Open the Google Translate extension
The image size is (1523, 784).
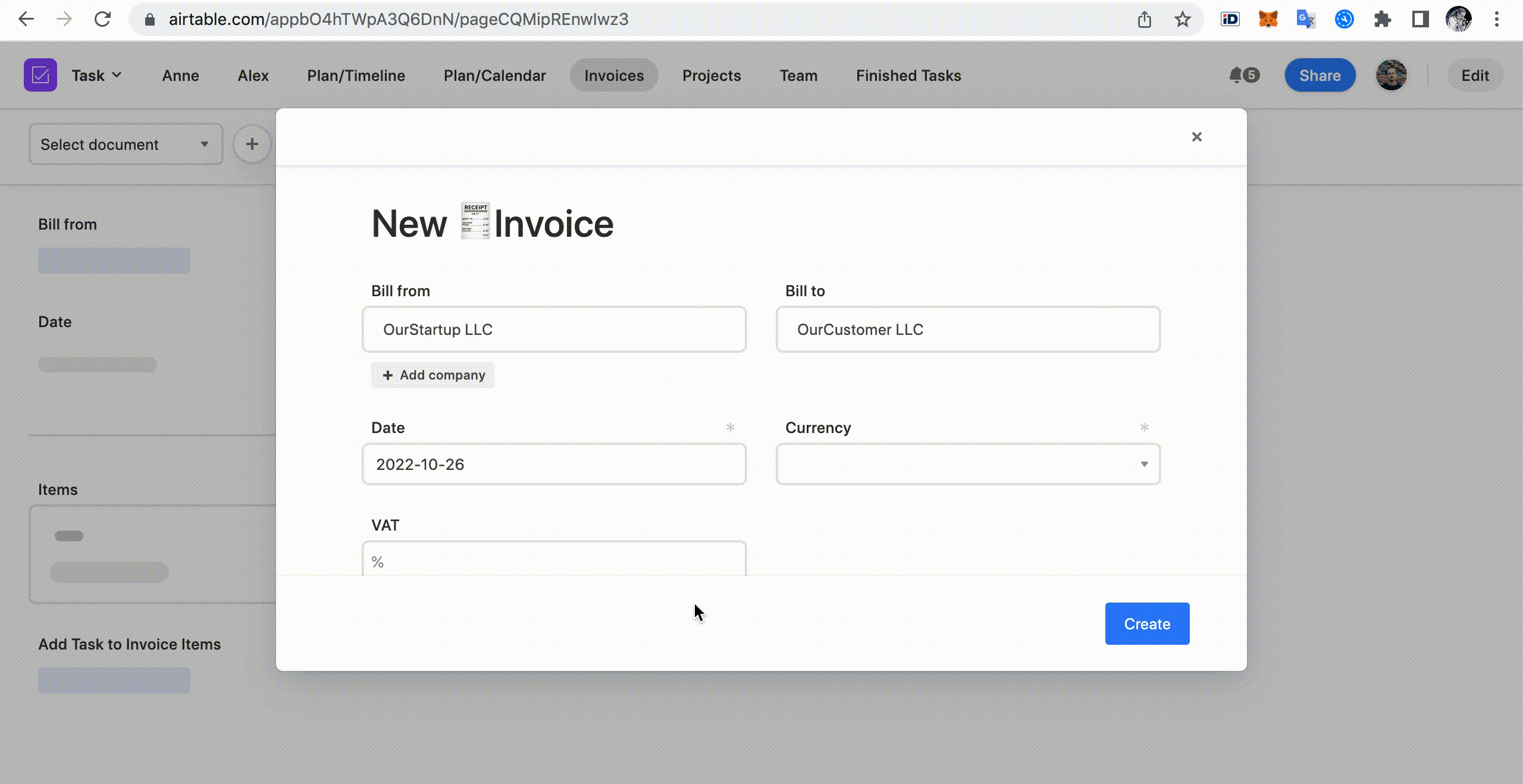pos(1306,19)
